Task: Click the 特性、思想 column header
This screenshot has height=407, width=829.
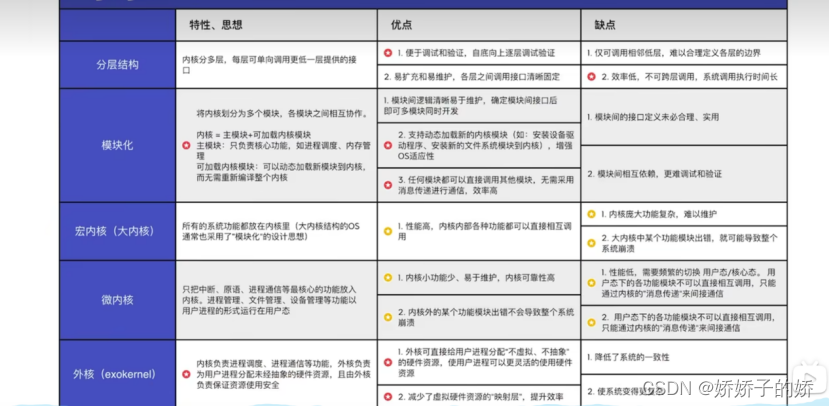Action: tap(277, 25)
